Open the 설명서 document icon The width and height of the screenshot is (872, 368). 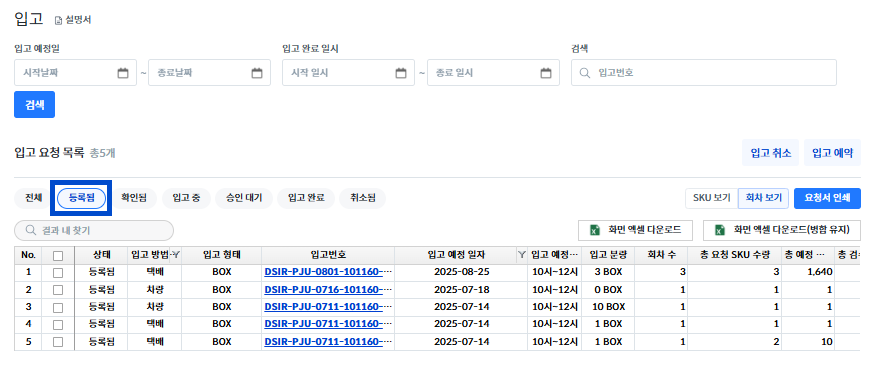point(58,21)
